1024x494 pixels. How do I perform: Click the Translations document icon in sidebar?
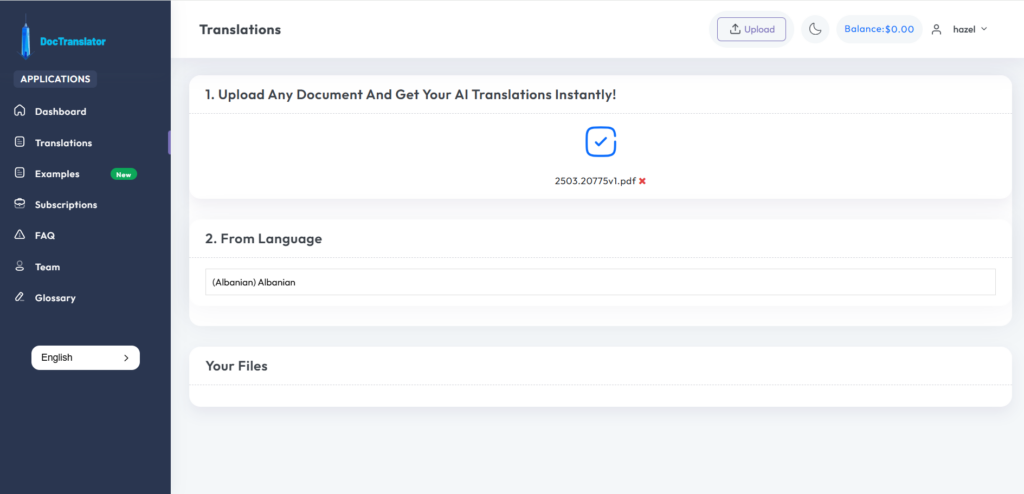point(20,142)
